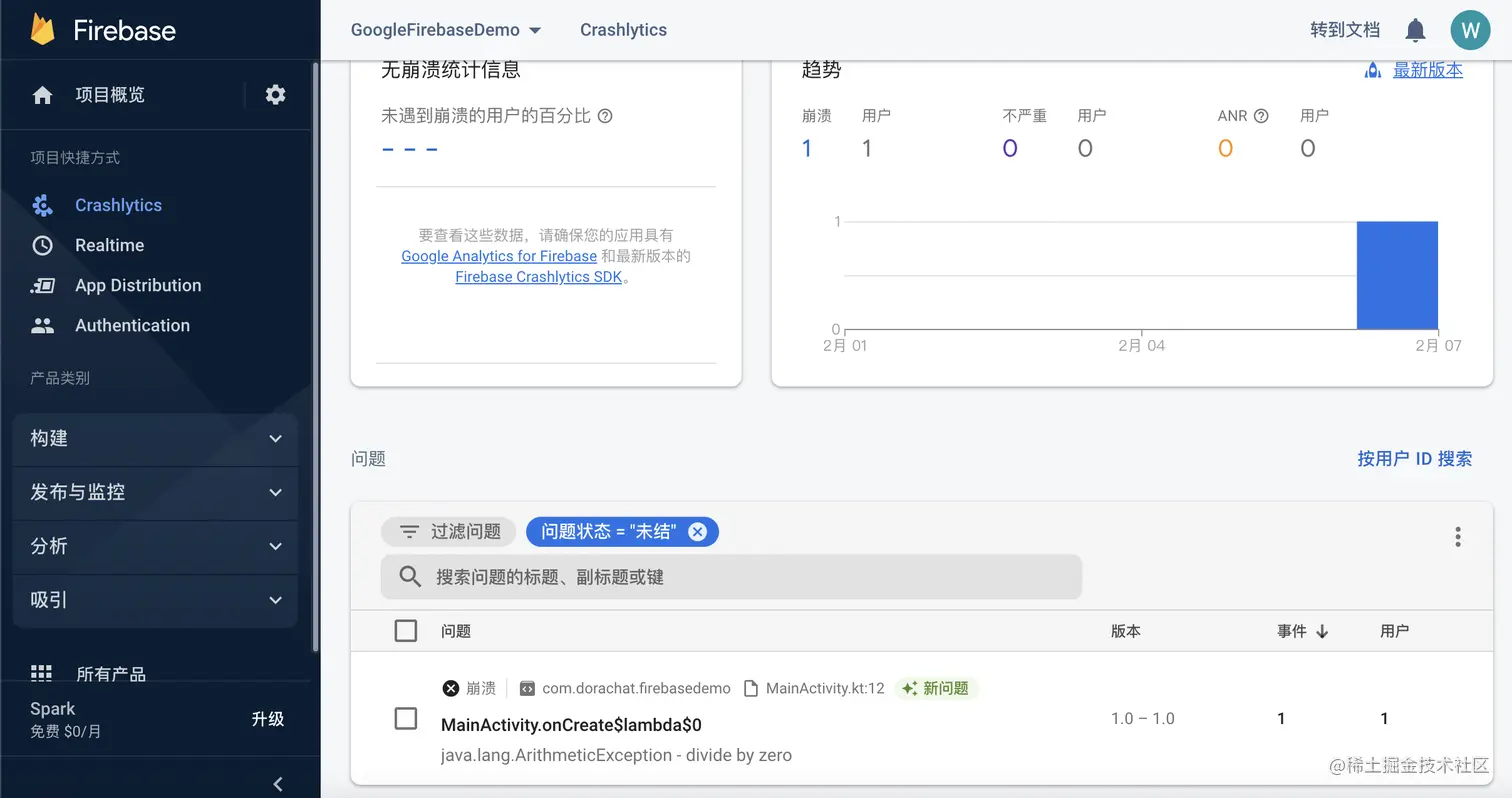The height and width of the screenshot is (798, 1512).
Task: Click the 版本 column header
Action: [1126, 631]
